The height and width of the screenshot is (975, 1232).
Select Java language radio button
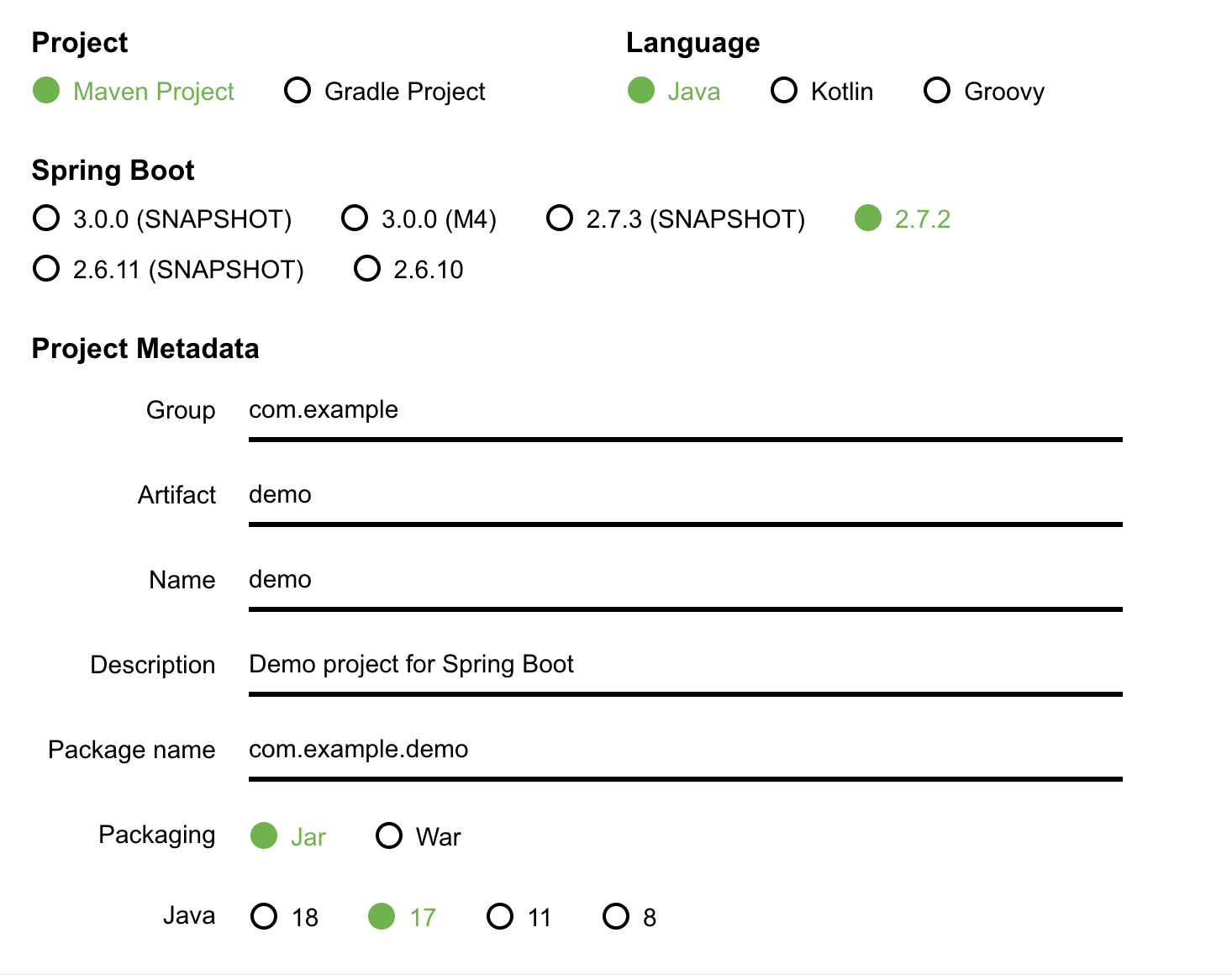(x=641, y=91)
